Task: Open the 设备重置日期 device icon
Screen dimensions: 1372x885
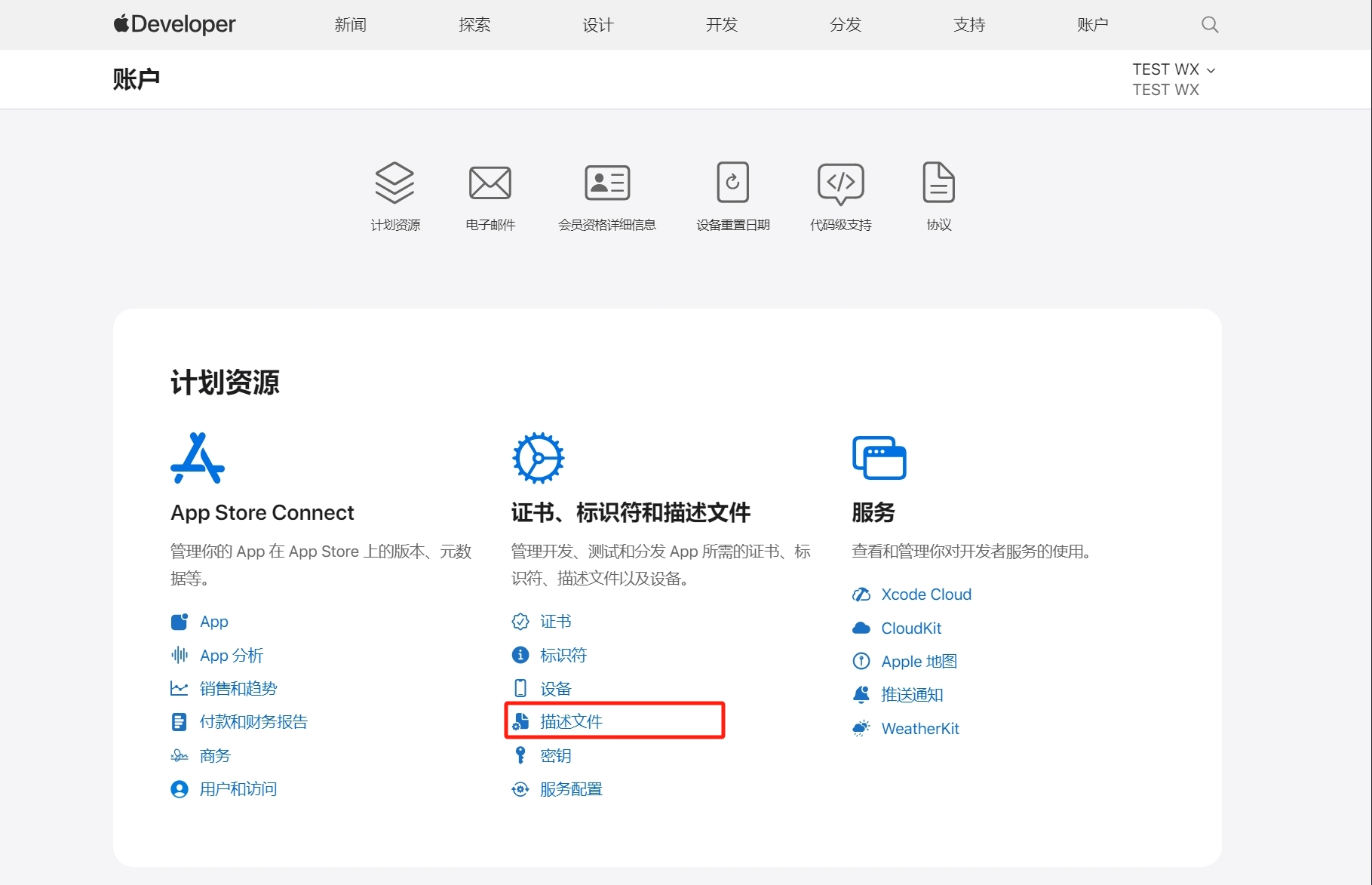Action: click(x=732, y=182)
